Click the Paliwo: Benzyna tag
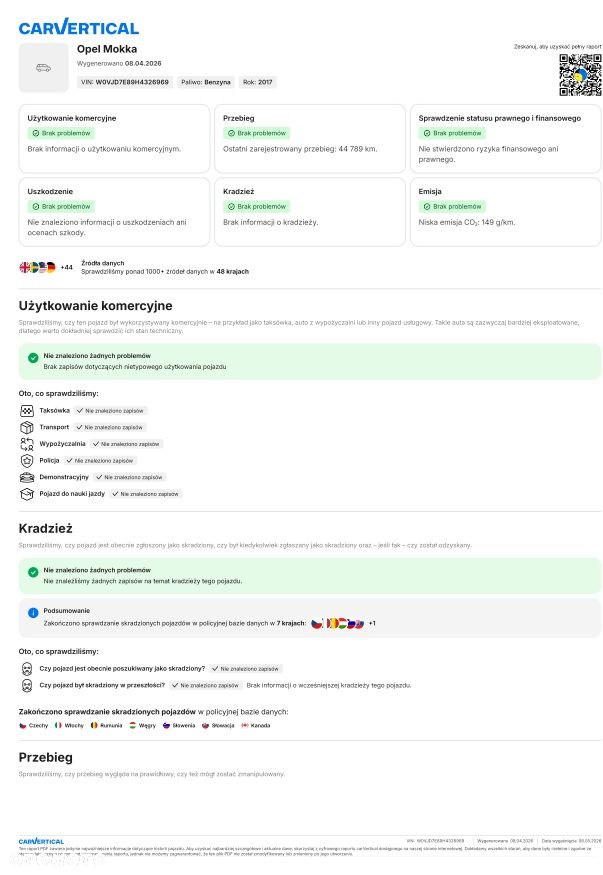 tap(206, 82)
